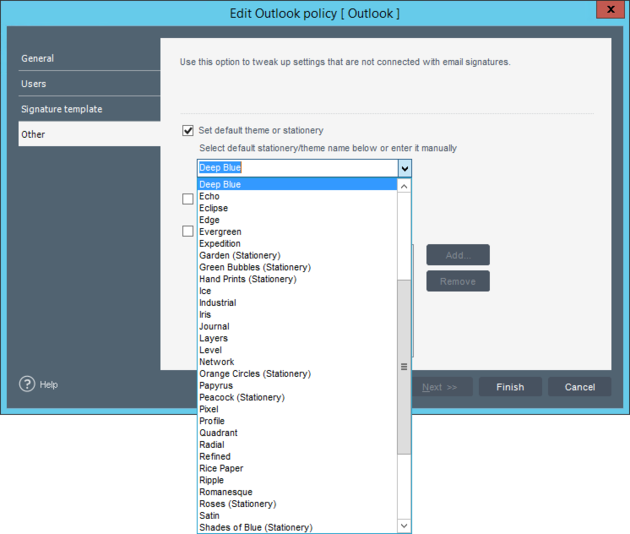Select the Journal theme
The image size is (630, 534).
[x=297, y=326]
